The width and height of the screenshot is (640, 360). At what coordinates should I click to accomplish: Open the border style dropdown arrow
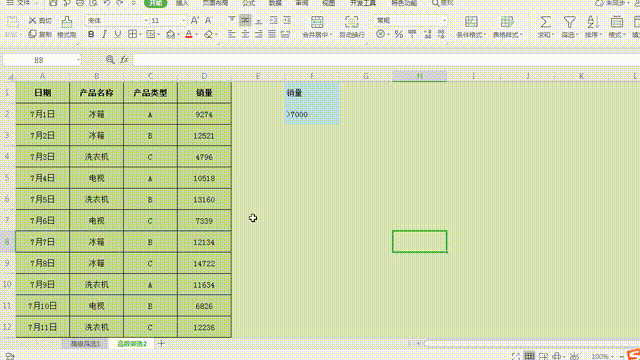coord(140,35)
